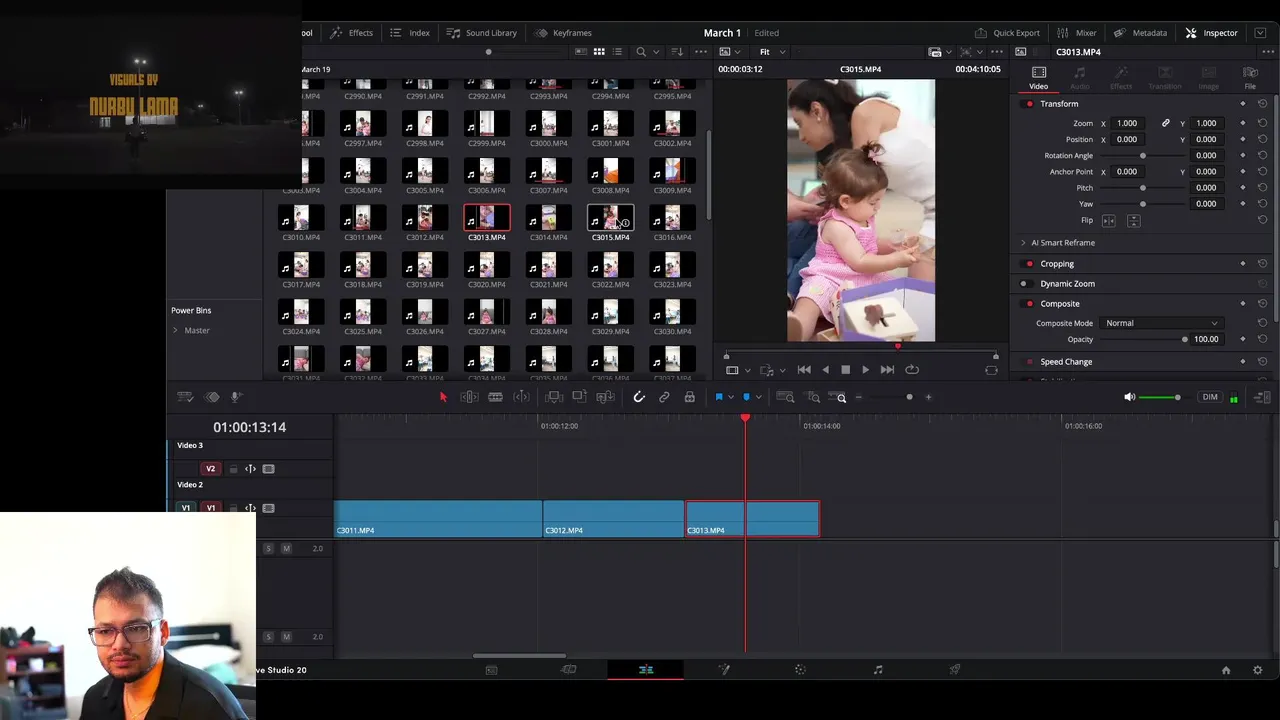Image resolution: width=1280 pixels, height=720 pixels.
Task: Click the Flip vertical icon
Action: click(1133, 220)
